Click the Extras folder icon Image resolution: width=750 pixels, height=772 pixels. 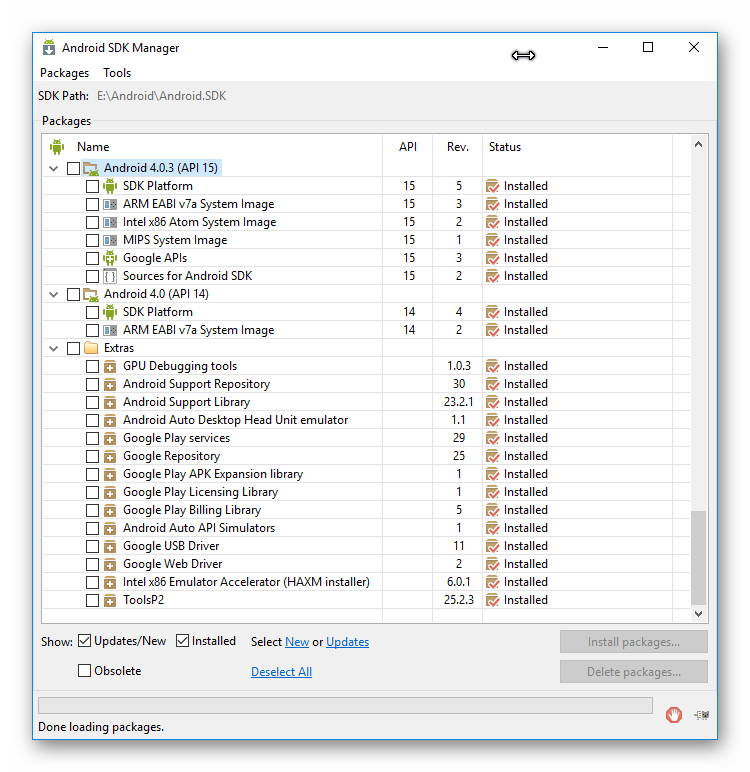pos(91,348)
